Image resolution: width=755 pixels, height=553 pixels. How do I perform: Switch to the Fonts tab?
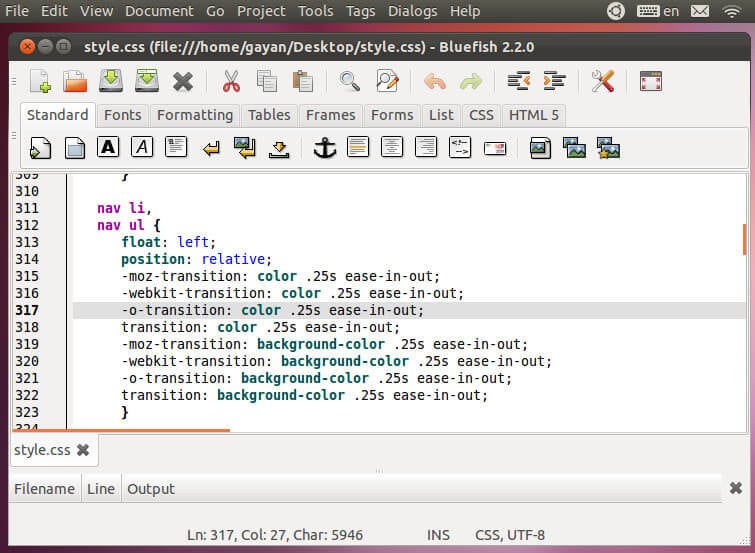123,116
